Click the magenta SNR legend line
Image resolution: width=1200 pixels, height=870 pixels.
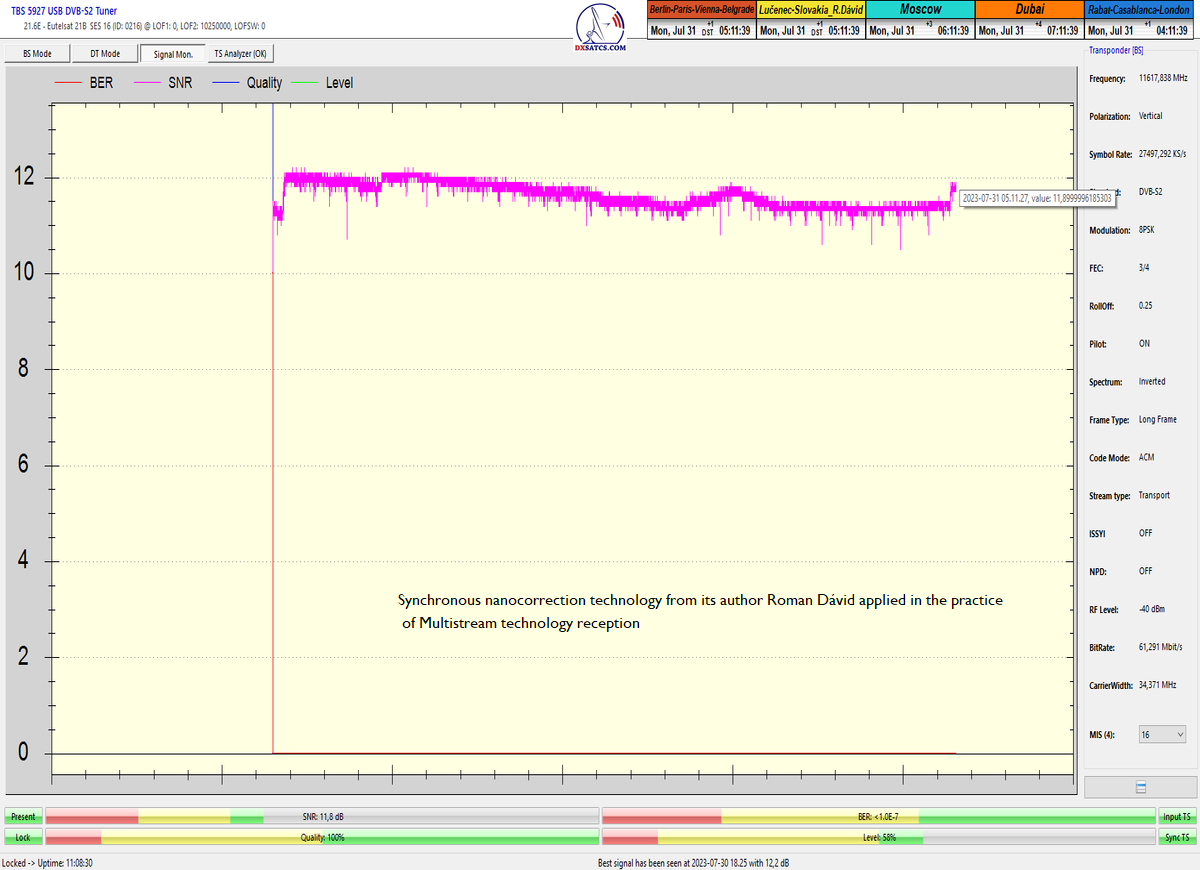pos(145,83)
